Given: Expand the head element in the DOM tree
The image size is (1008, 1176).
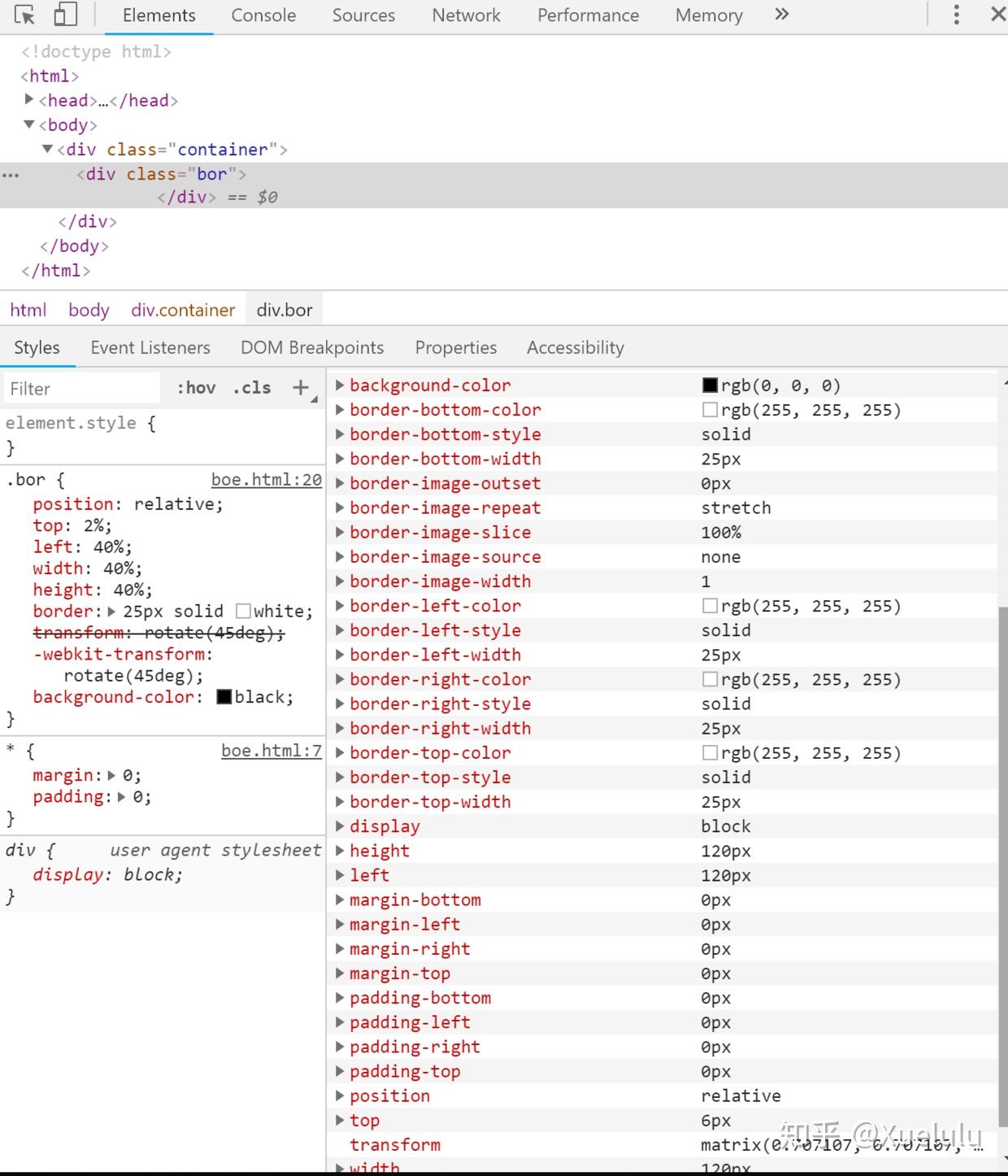Looking at the screenshot, I should coord(29,100).
